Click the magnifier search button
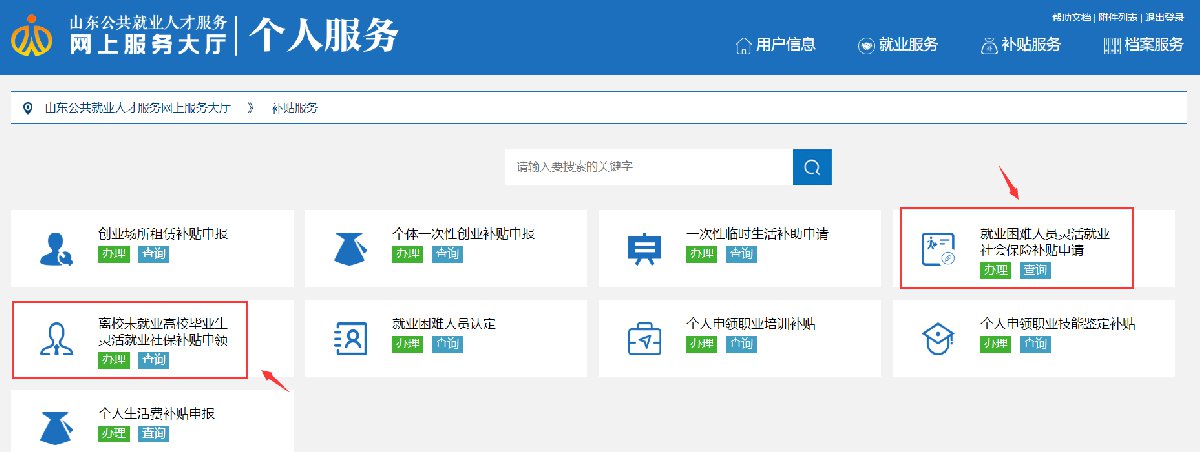 pos(812,167)
